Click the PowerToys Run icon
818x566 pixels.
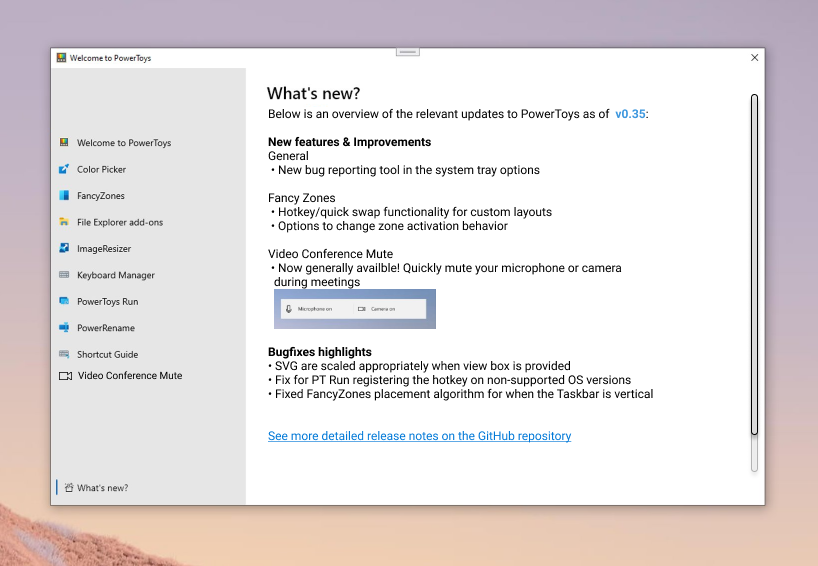tap(64, 301)
